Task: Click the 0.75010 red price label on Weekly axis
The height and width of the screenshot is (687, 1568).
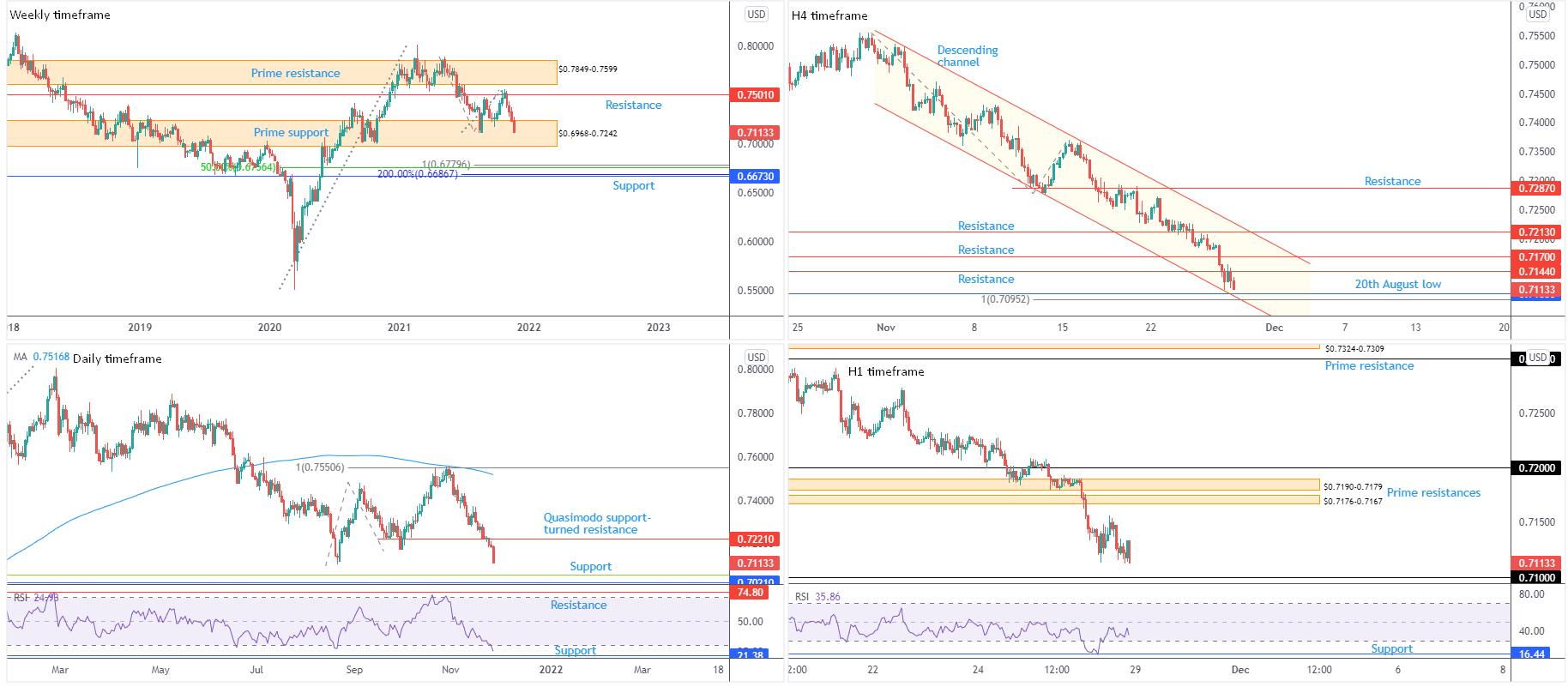Action: tap(755, 95)
